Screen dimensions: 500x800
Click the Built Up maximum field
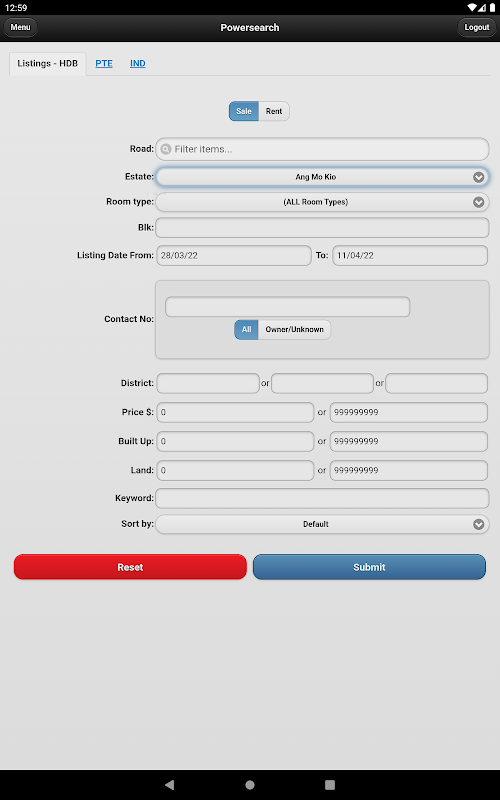click(x=409, y=441)
